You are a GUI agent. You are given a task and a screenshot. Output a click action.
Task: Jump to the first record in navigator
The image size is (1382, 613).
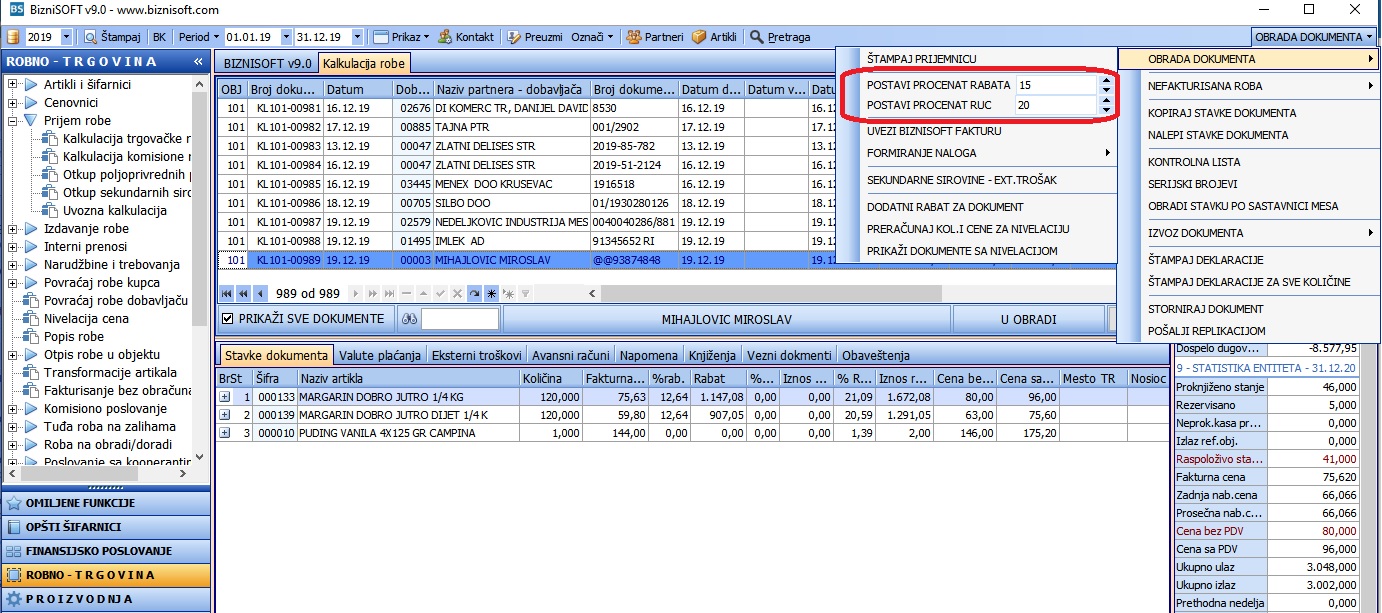click(226, 293)
